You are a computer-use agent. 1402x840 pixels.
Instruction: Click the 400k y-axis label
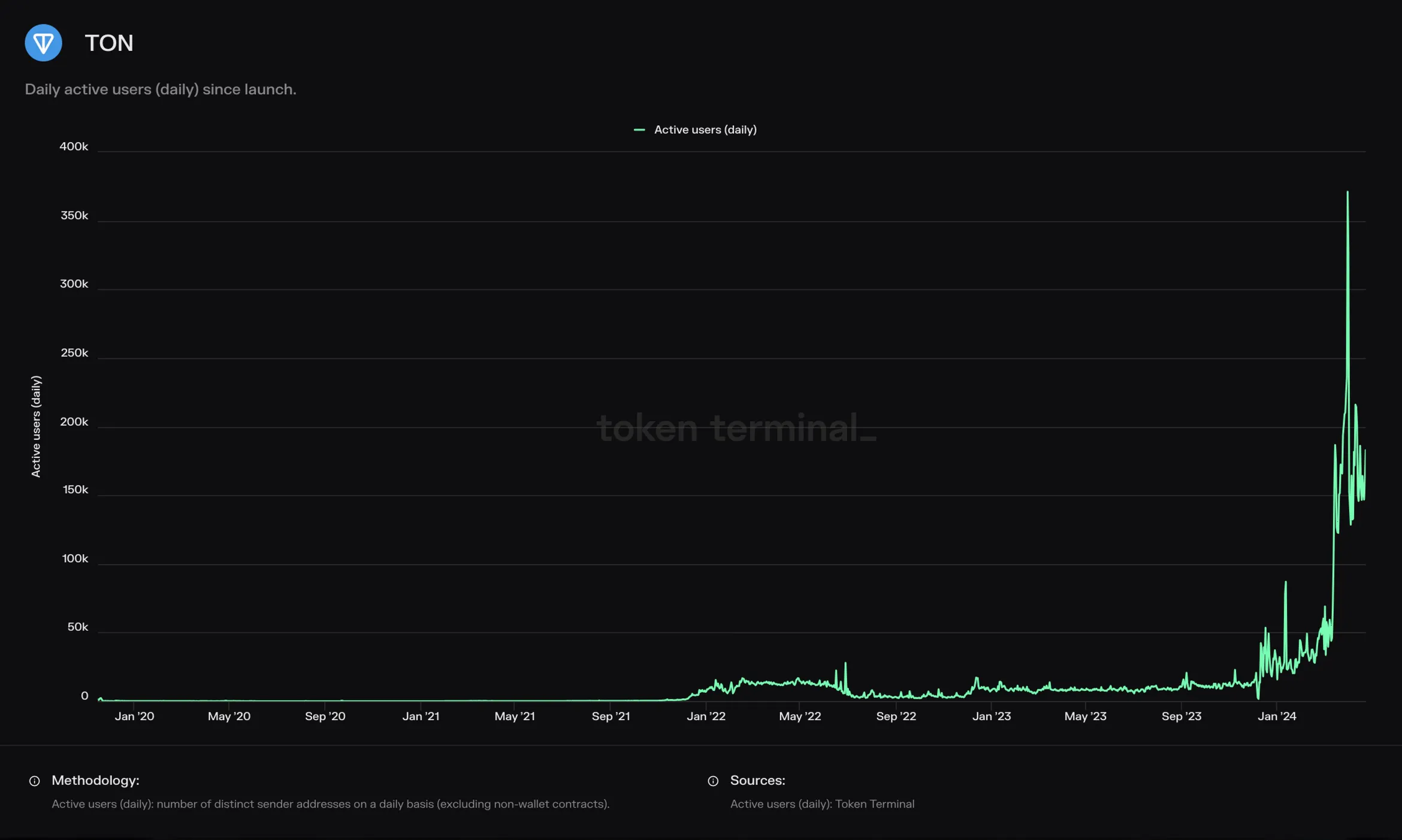pyautogui.click(x=74, y=146)
